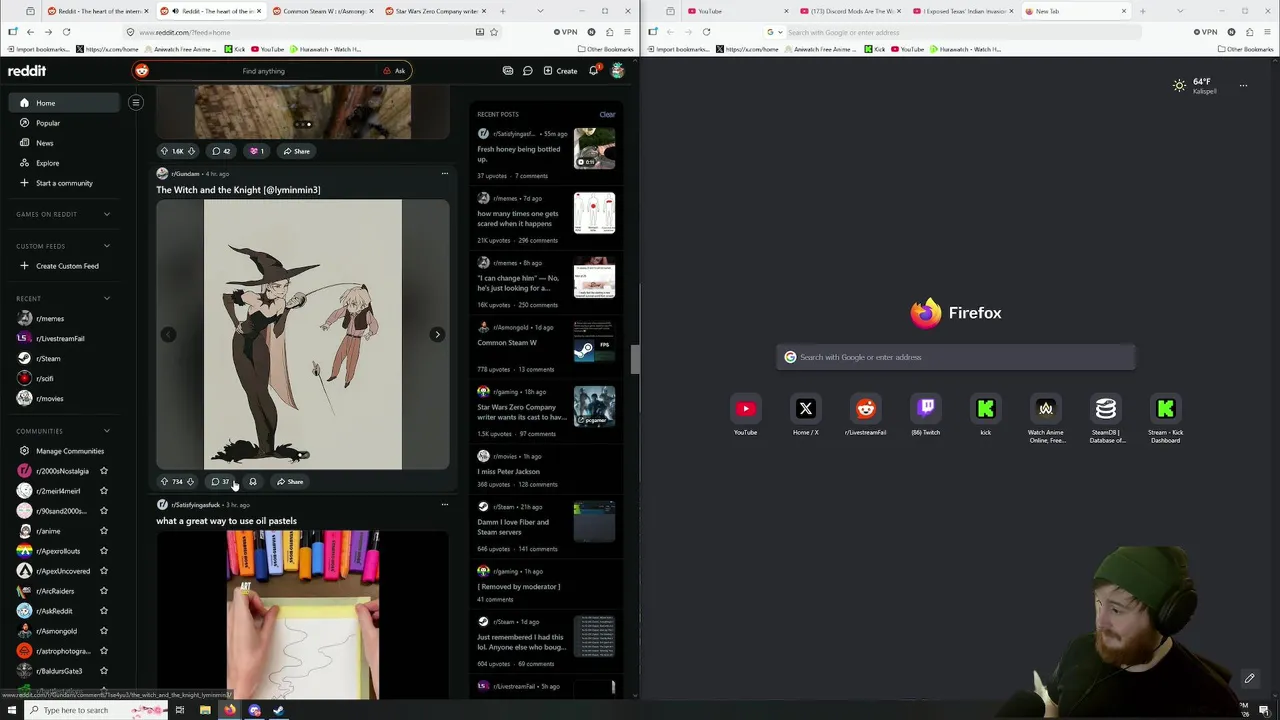Favorite r/Asmongold with star
The width and height of the screenshot is (1280, 720).
tap(103, 631)
